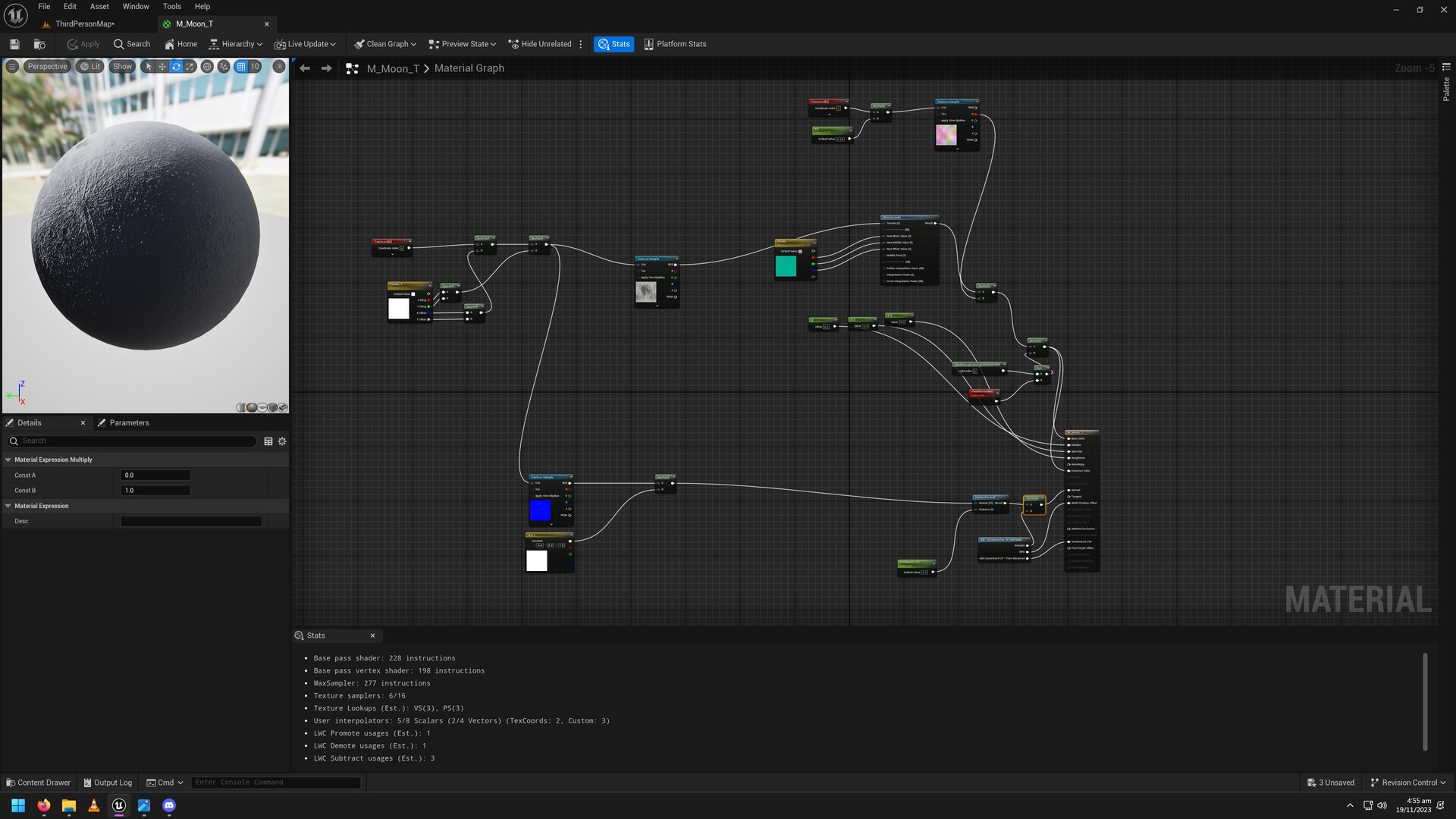Click Browse to asset in Content Browser icon
Screen dimensions: 1456x819
[x=39, y=44]
